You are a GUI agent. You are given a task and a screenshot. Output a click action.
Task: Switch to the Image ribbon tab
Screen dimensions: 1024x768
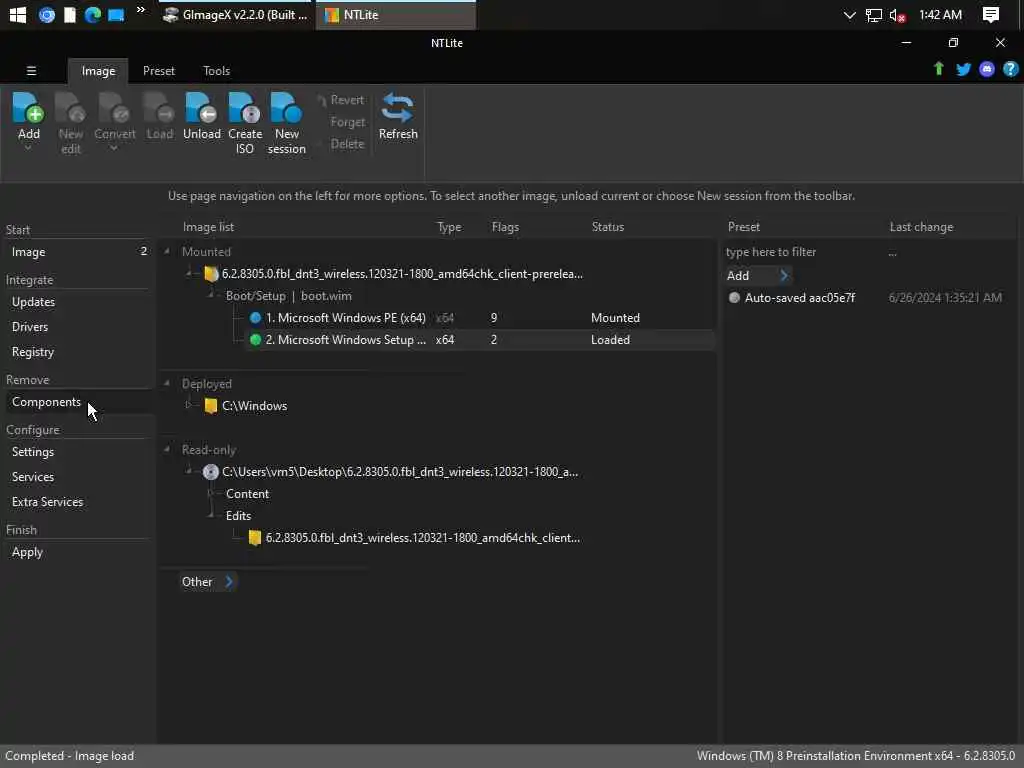click(98, 71)
